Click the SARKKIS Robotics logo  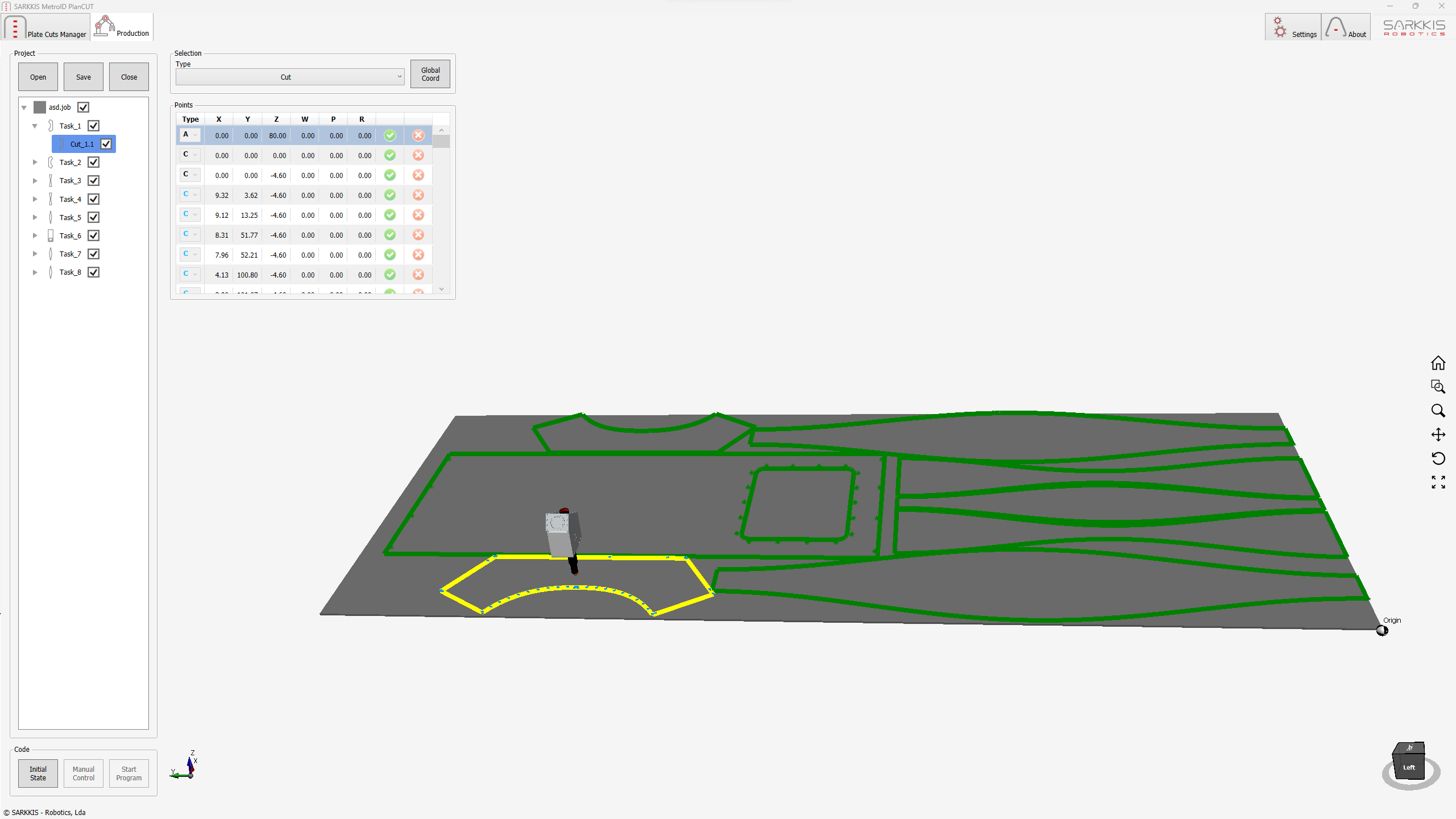(1414, 27)
